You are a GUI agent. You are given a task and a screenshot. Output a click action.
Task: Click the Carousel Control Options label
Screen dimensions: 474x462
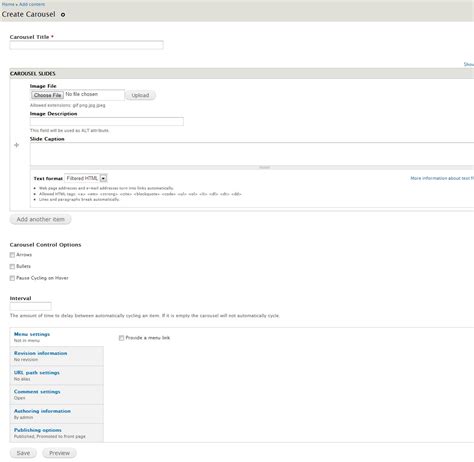click(x=45, y=245)
